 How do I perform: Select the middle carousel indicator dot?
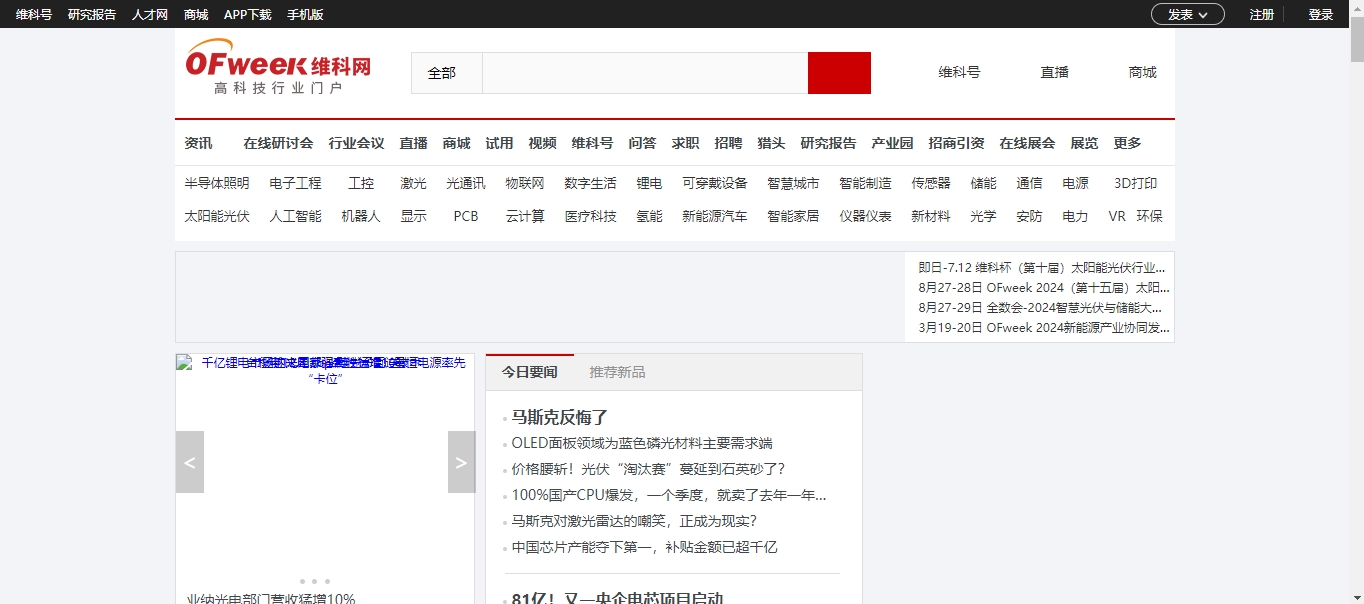click(x=314, y=581)
